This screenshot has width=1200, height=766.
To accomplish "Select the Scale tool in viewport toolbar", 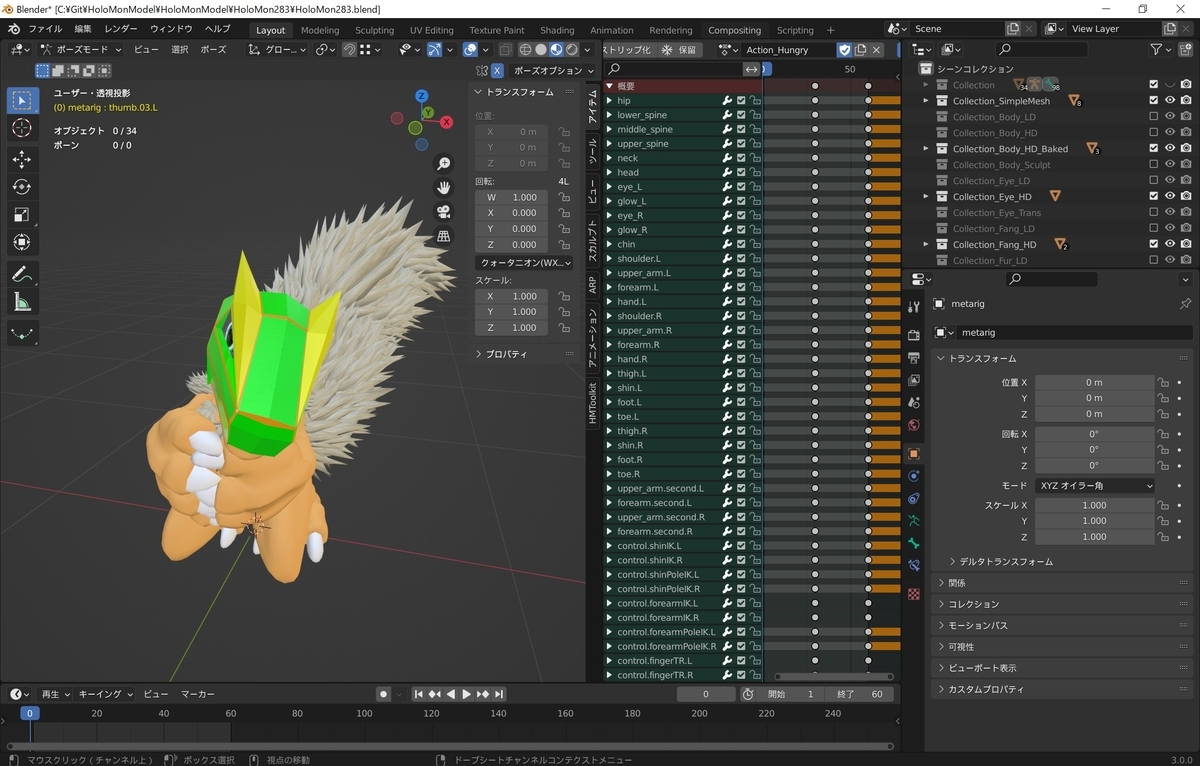I will (x=23, y=215).
